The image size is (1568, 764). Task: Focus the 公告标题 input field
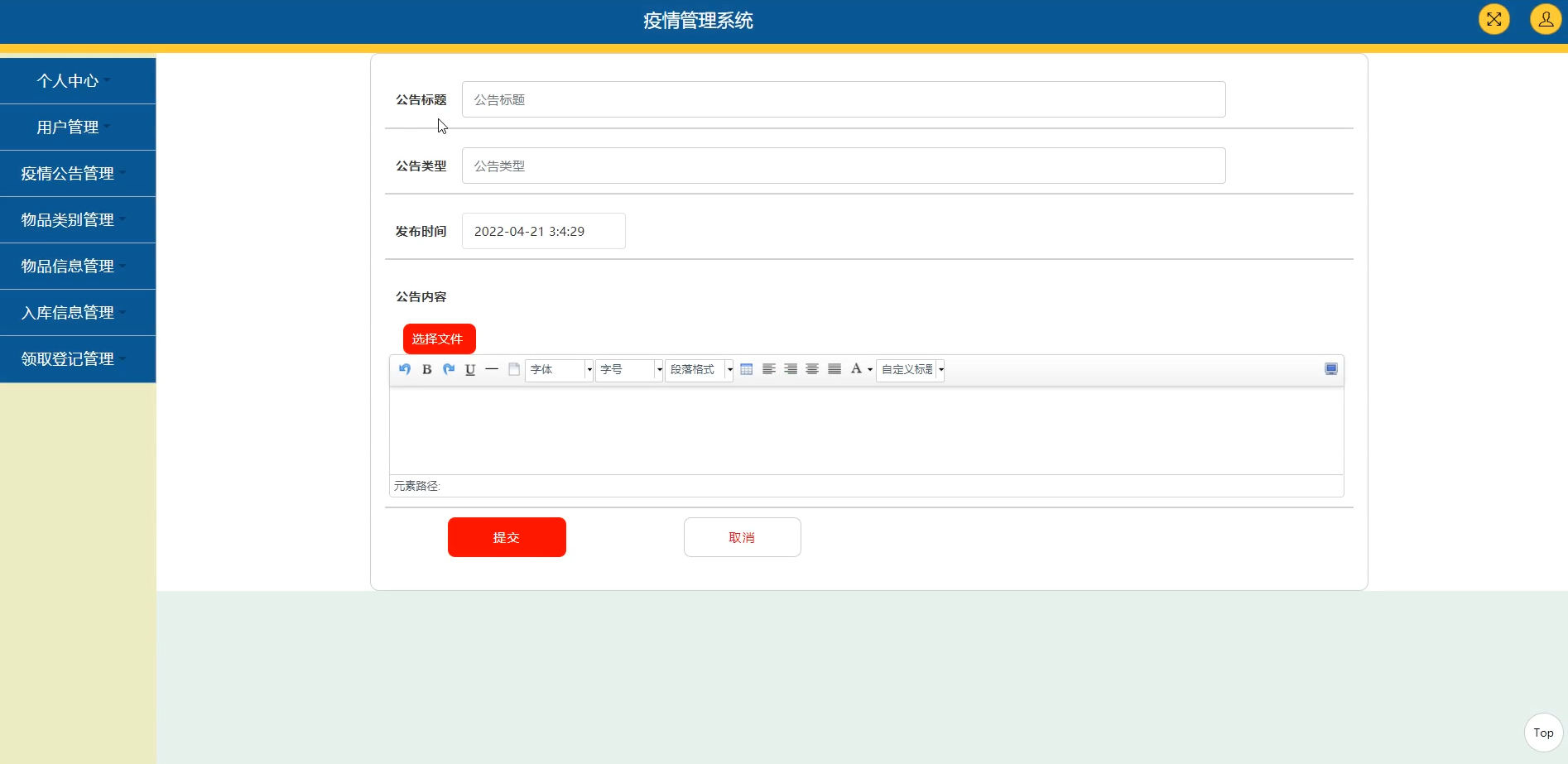click(844, 99)
